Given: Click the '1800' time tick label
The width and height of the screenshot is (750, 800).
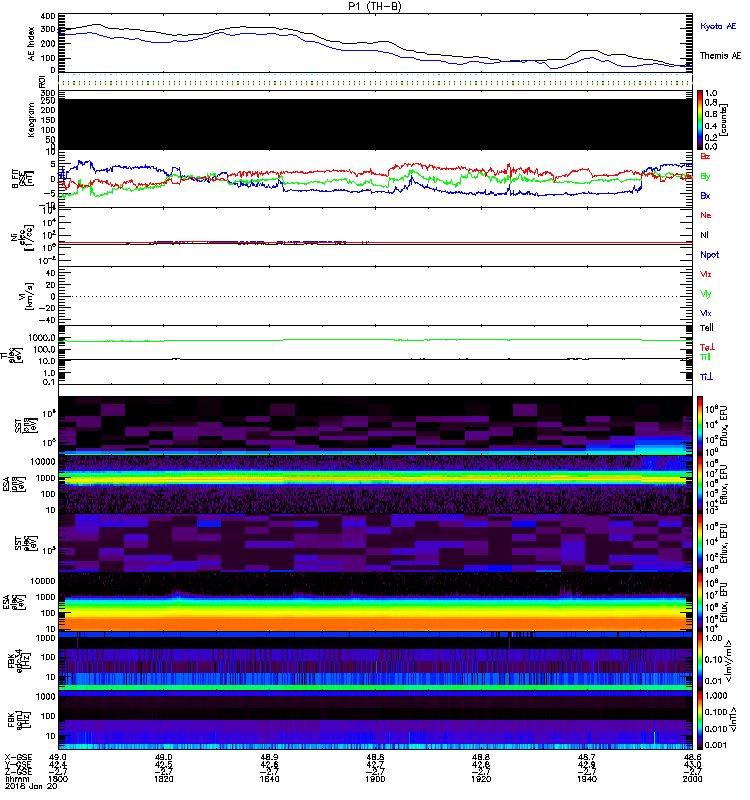Looking at the screenshot, I should (58, 779).
